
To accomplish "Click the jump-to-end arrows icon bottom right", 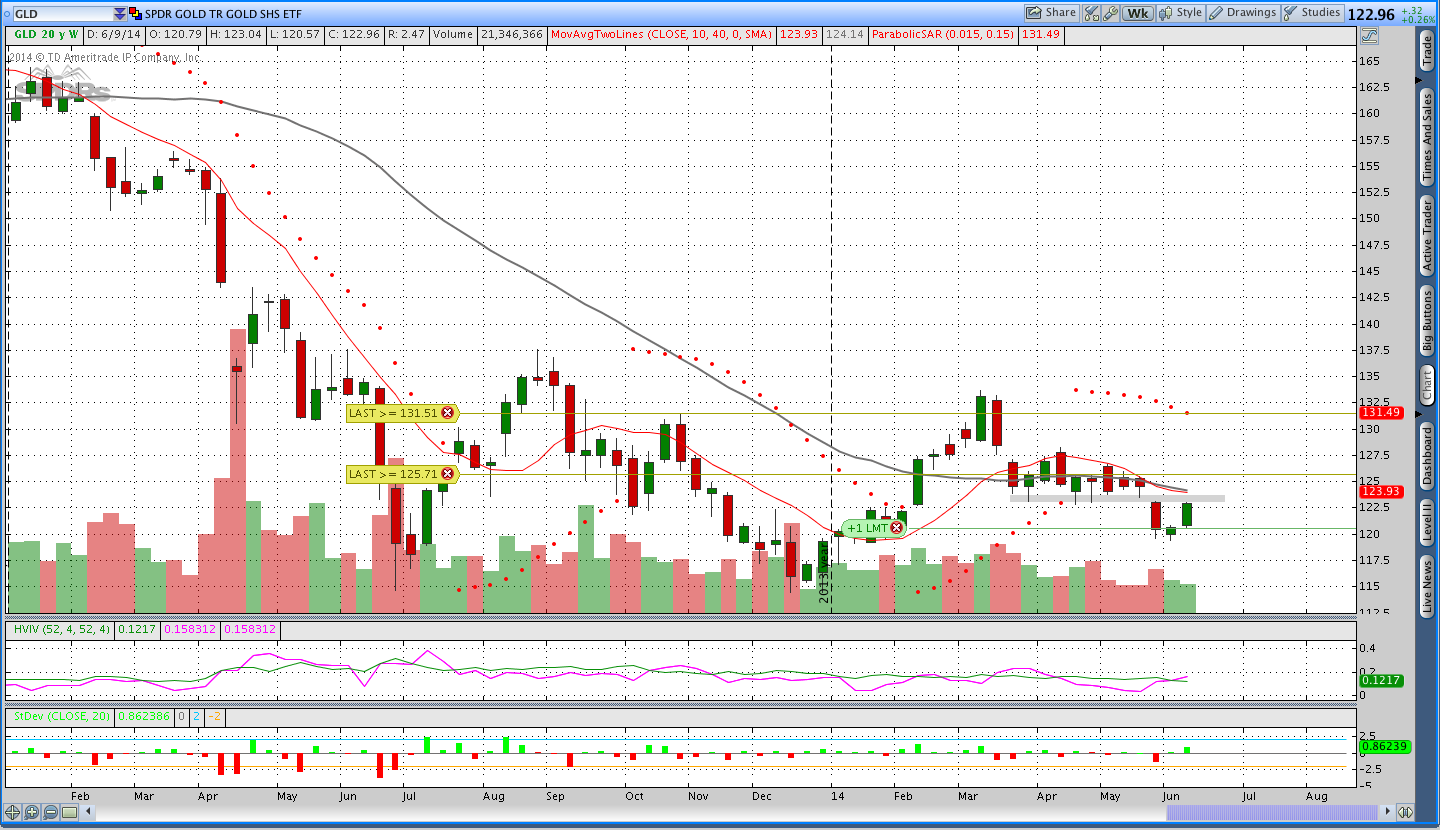I will 1405,812.
